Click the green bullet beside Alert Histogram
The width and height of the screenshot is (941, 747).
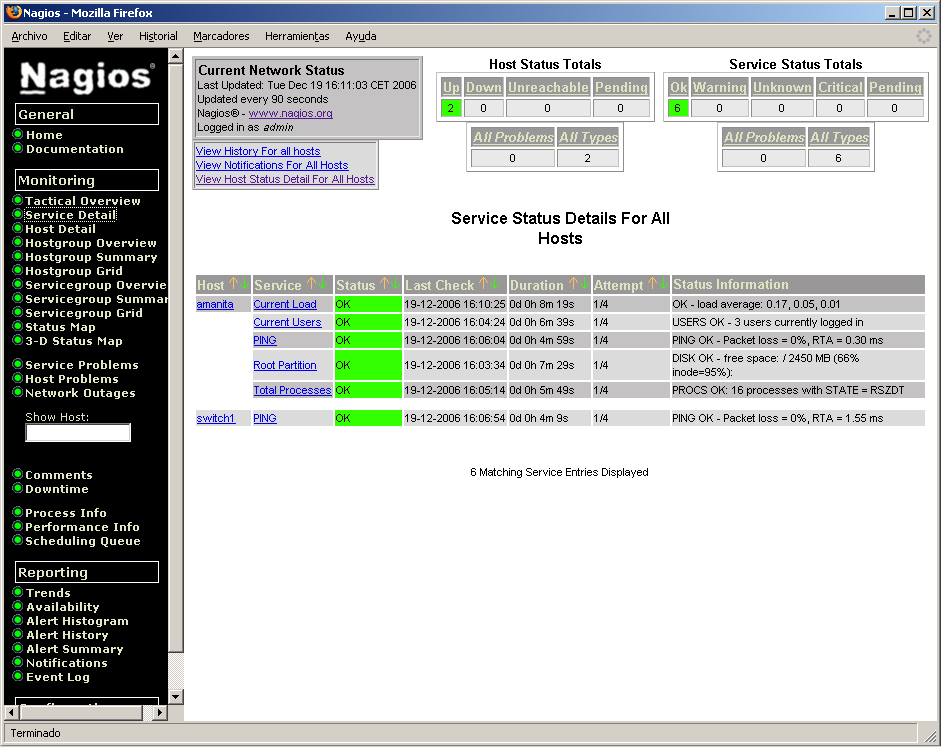(x=18, y=620)
